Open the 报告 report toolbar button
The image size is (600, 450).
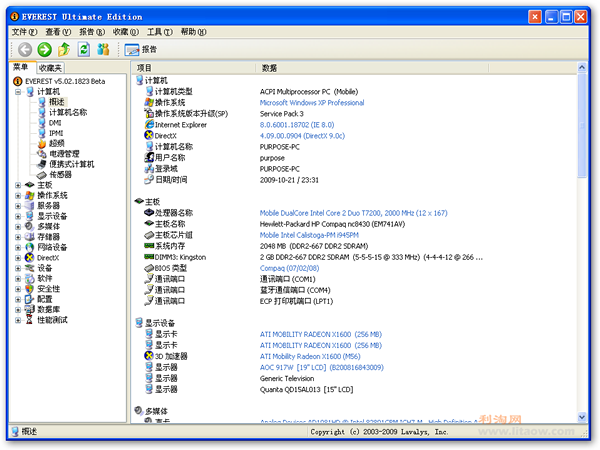[x=140, y=49]
